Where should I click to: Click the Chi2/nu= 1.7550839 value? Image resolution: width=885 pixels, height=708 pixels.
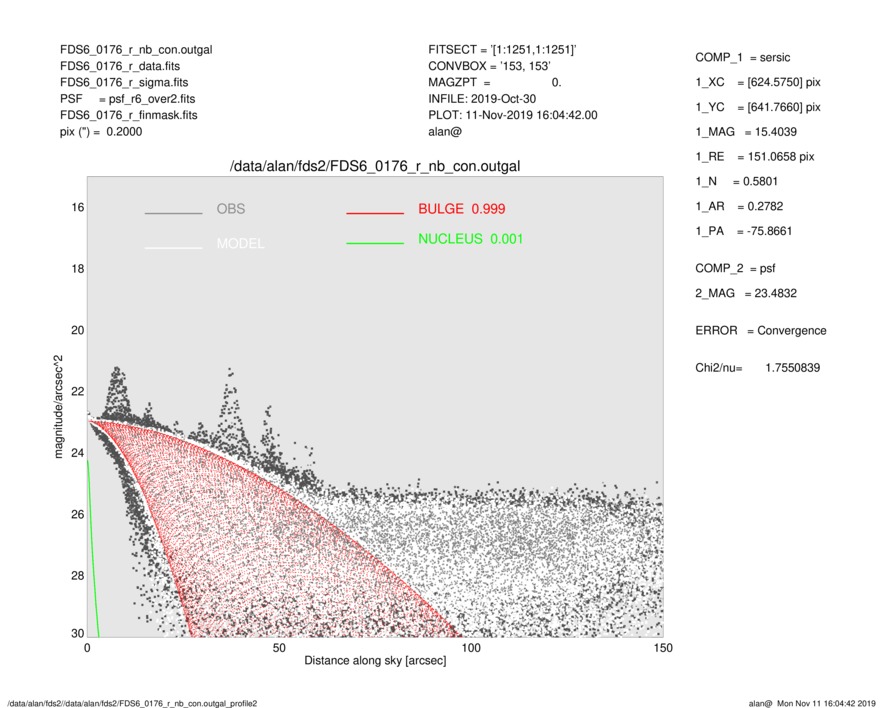coord(757,368)
